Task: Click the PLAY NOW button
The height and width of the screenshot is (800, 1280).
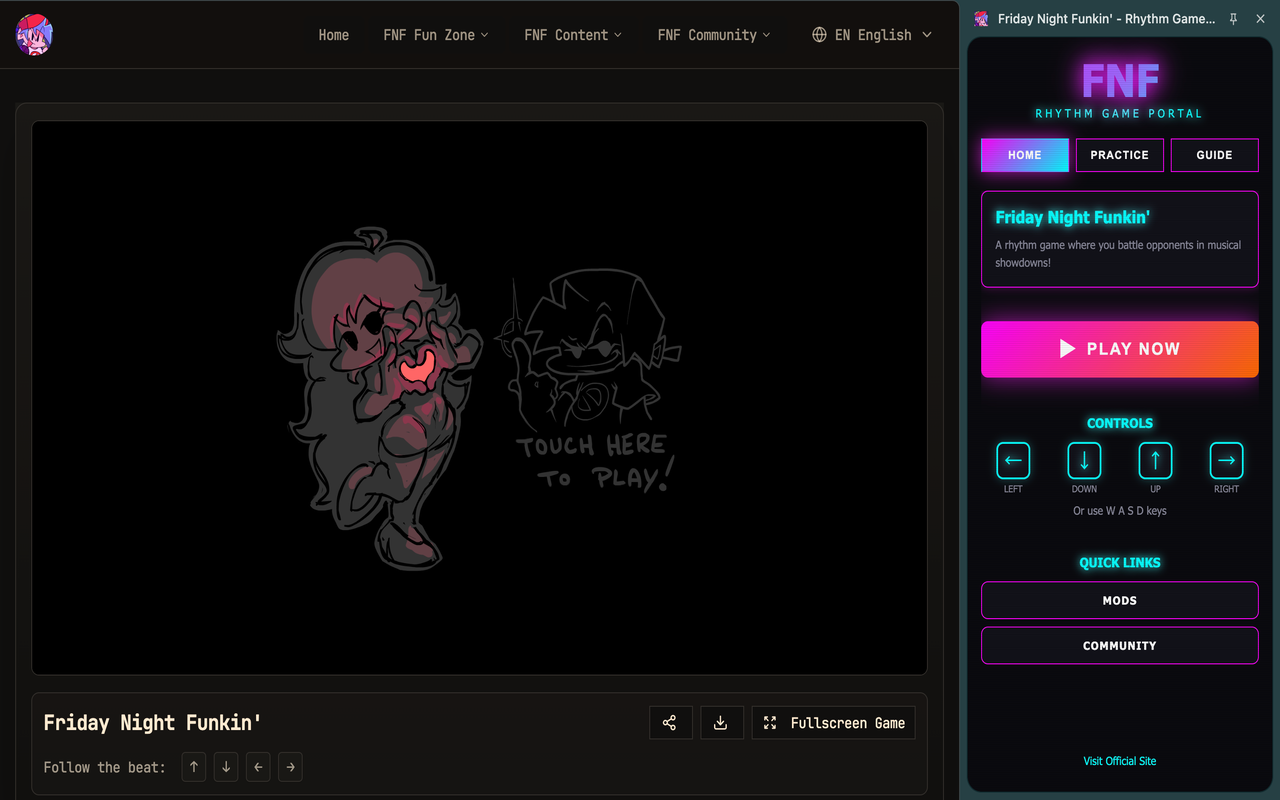Action: 1120,349
